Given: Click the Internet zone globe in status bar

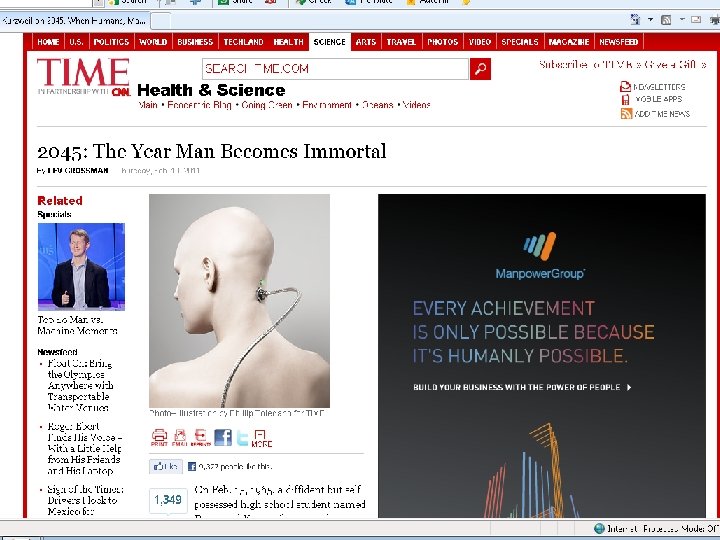Looking at the screenshot, I should [x=599, y=529].
